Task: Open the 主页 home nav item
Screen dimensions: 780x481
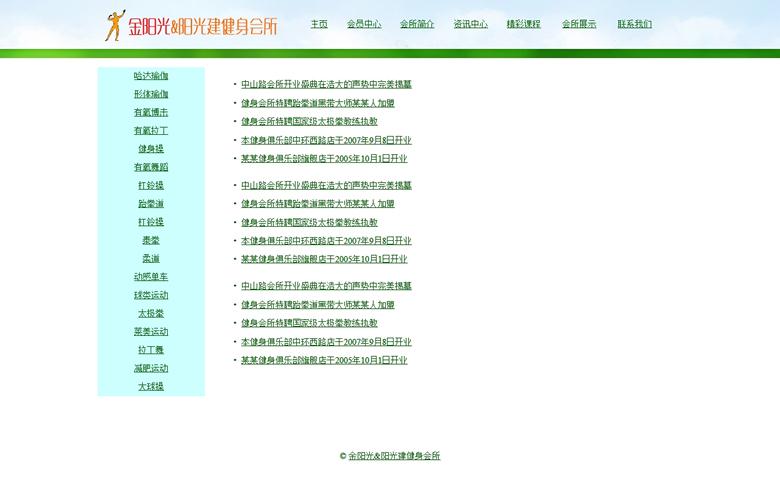Action: pos(319,24)
